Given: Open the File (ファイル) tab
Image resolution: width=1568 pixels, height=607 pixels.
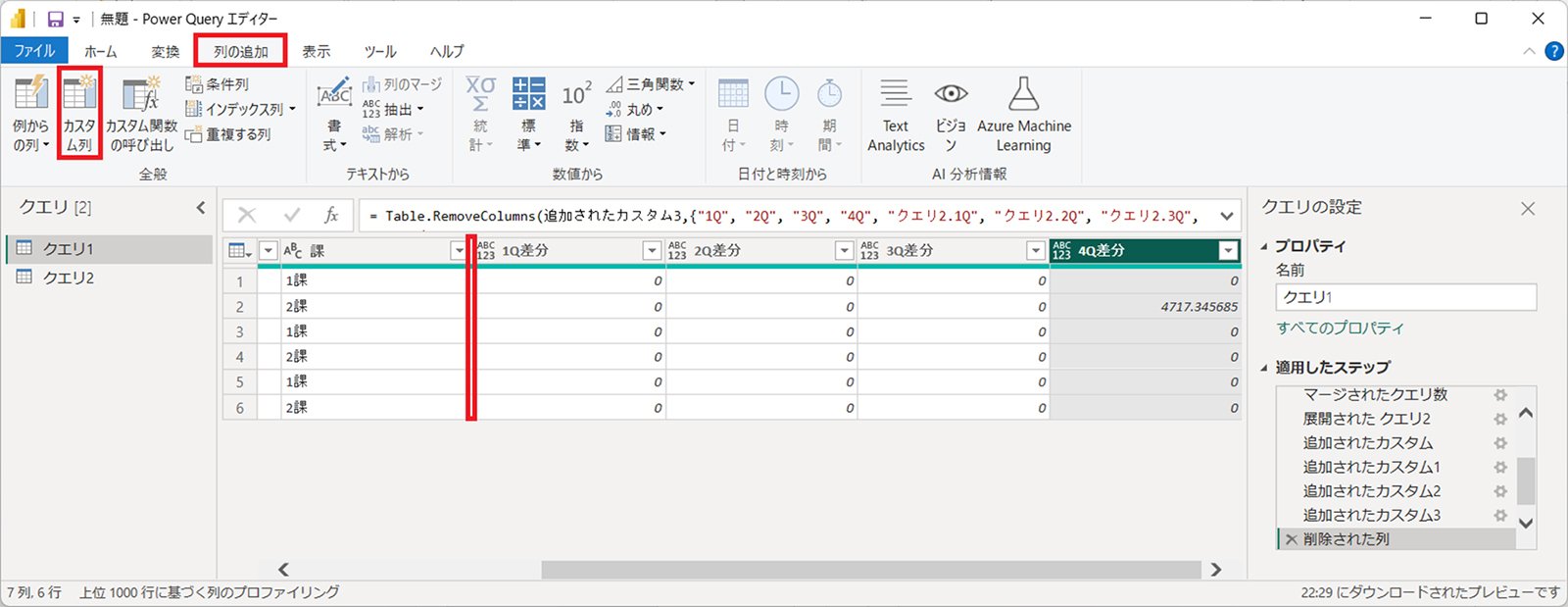Looking at the screenshot, I should coord(34,51).
